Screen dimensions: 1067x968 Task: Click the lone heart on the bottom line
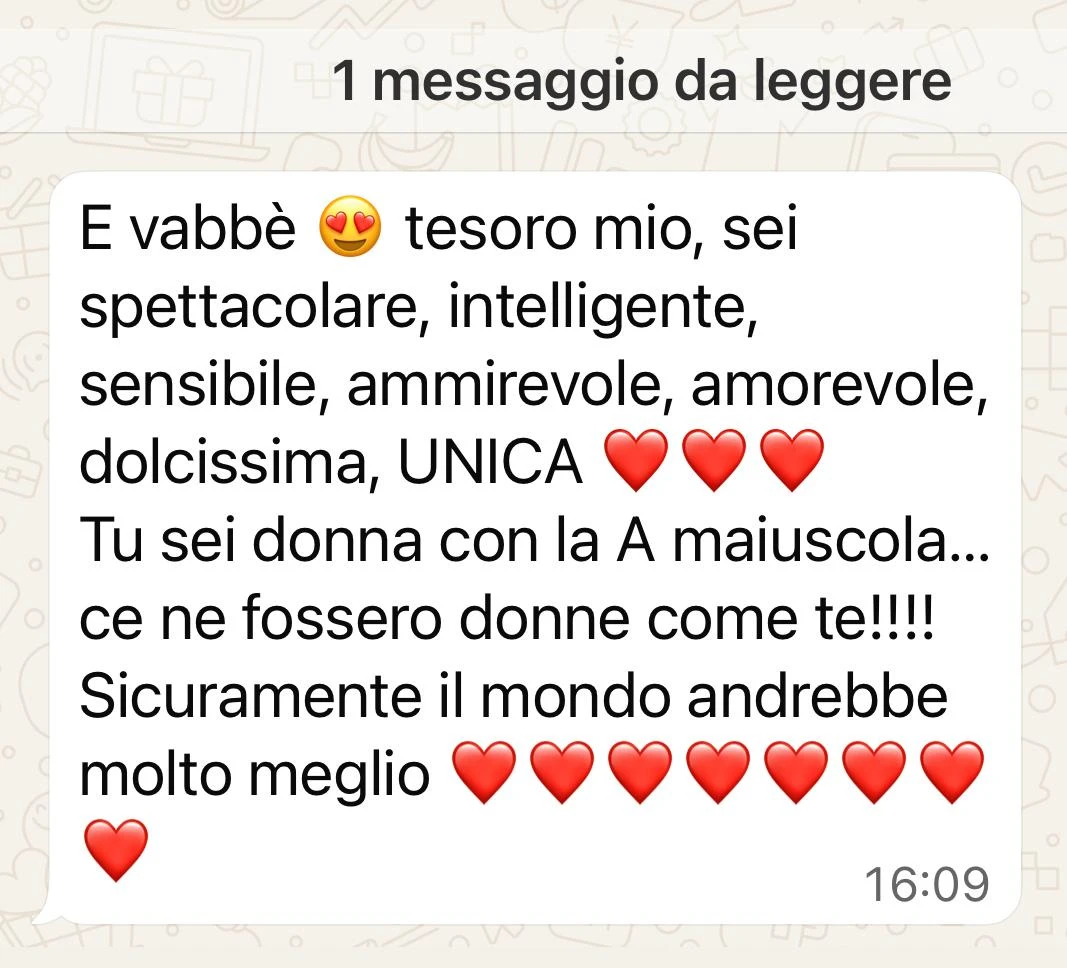[x=116, y=850]
